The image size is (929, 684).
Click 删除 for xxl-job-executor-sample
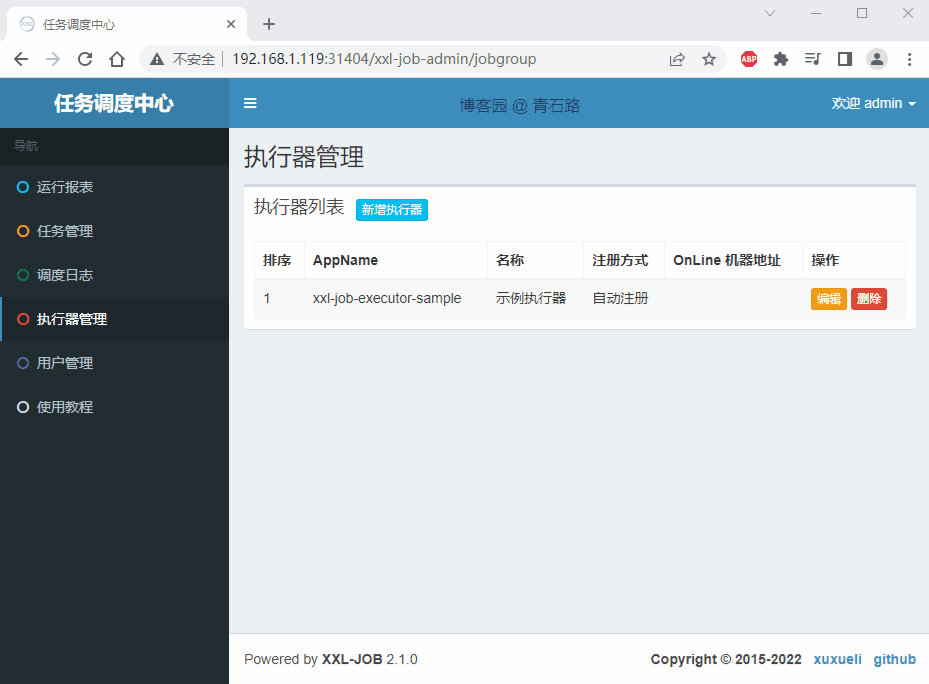point(869,299)
